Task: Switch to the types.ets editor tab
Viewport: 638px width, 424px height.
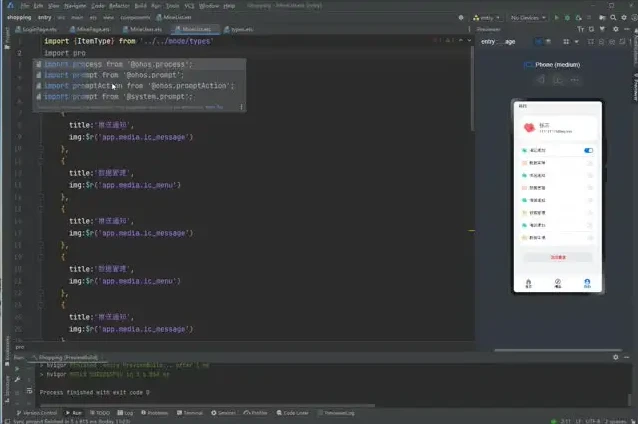Action: point(240,30)
